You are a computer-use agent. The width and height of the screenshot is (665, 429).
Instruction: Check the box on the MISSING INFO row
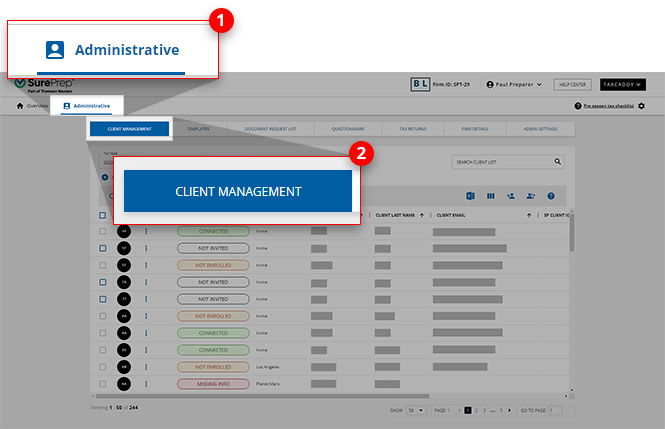[102, 384]
